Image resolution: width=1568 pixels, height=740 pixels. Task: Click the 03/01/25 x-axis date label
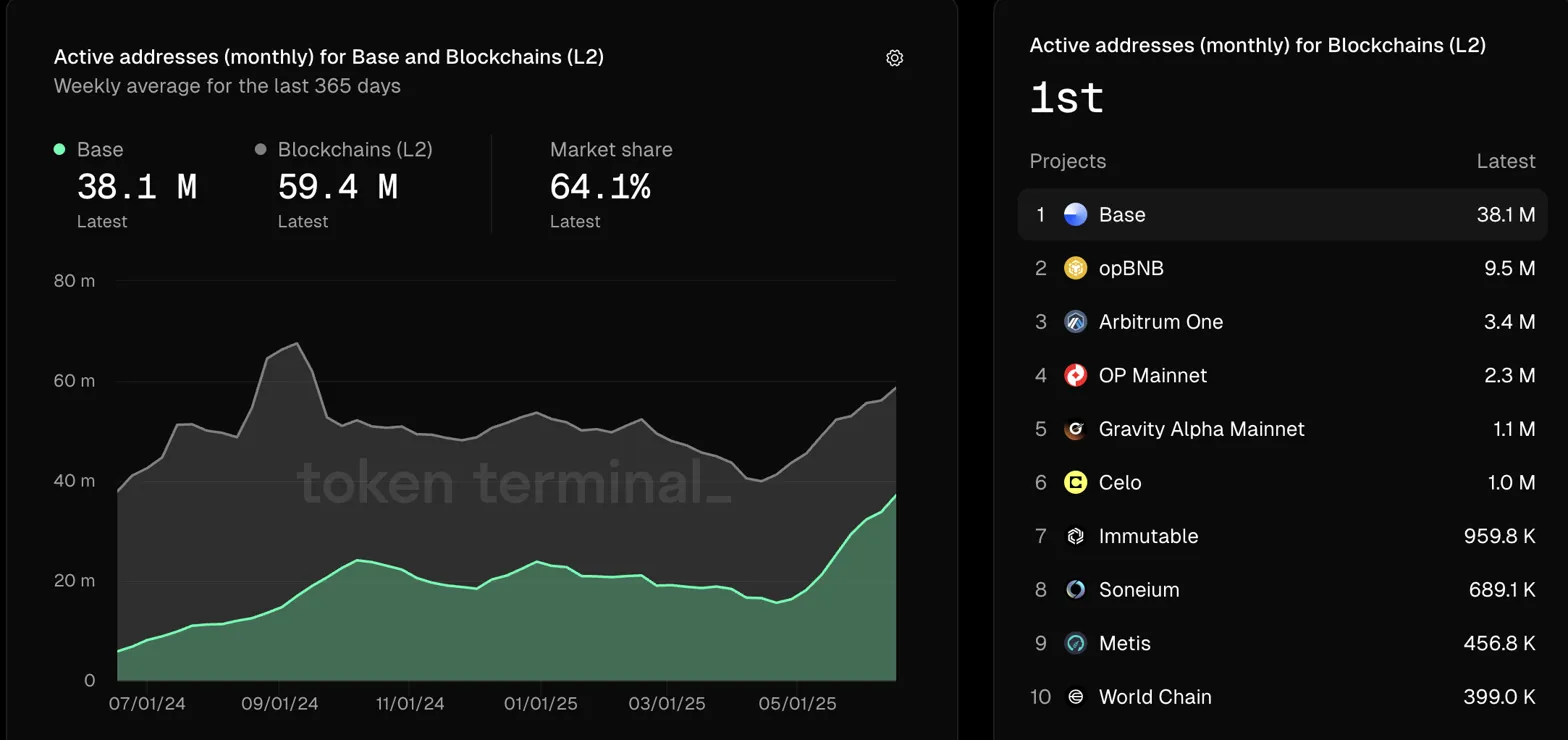(667, 704)
